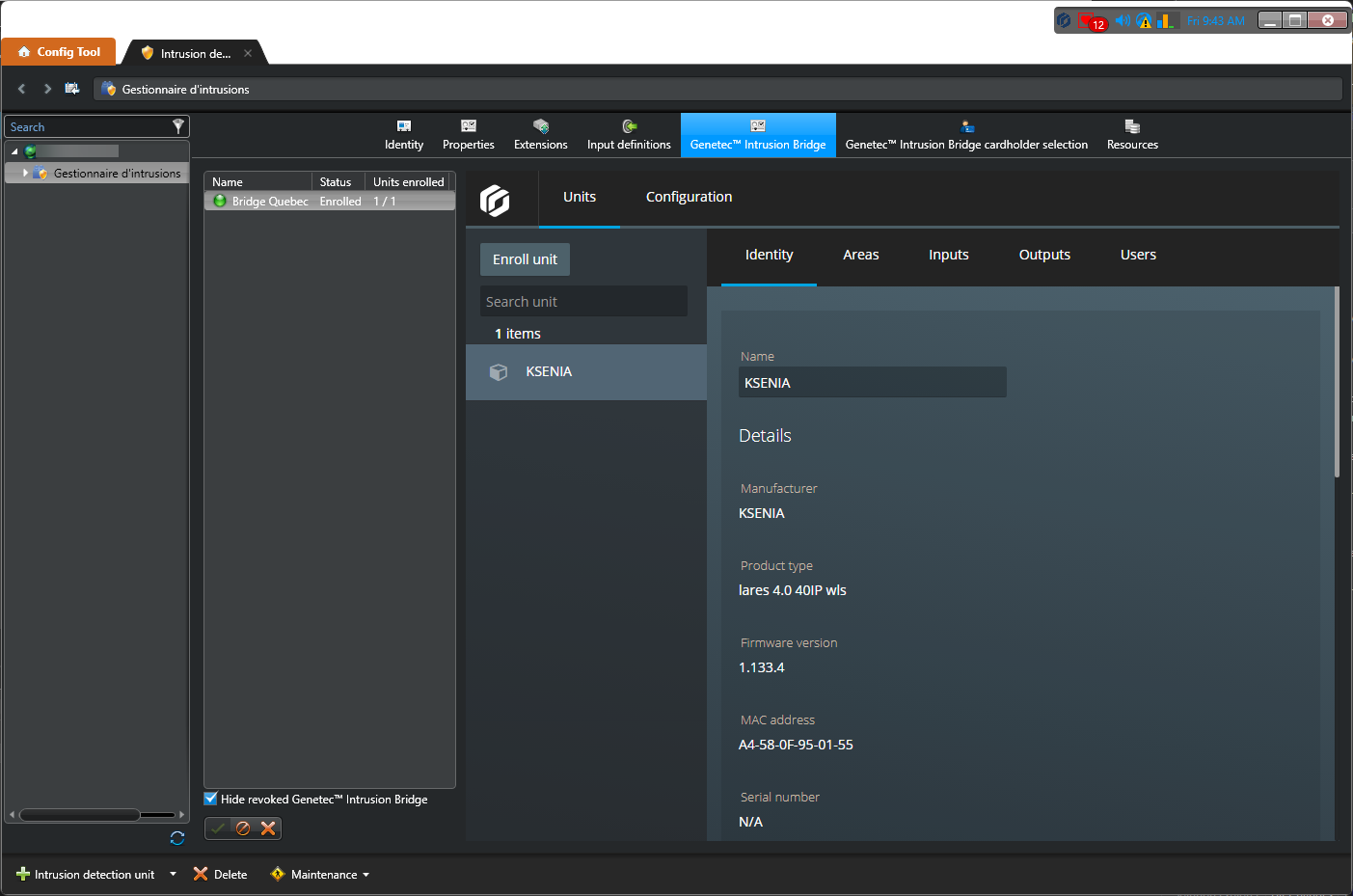This screenshot has width=1353, height=896.
Task: Switch to the Configuration tab
Action: click(x=689, y=197)
